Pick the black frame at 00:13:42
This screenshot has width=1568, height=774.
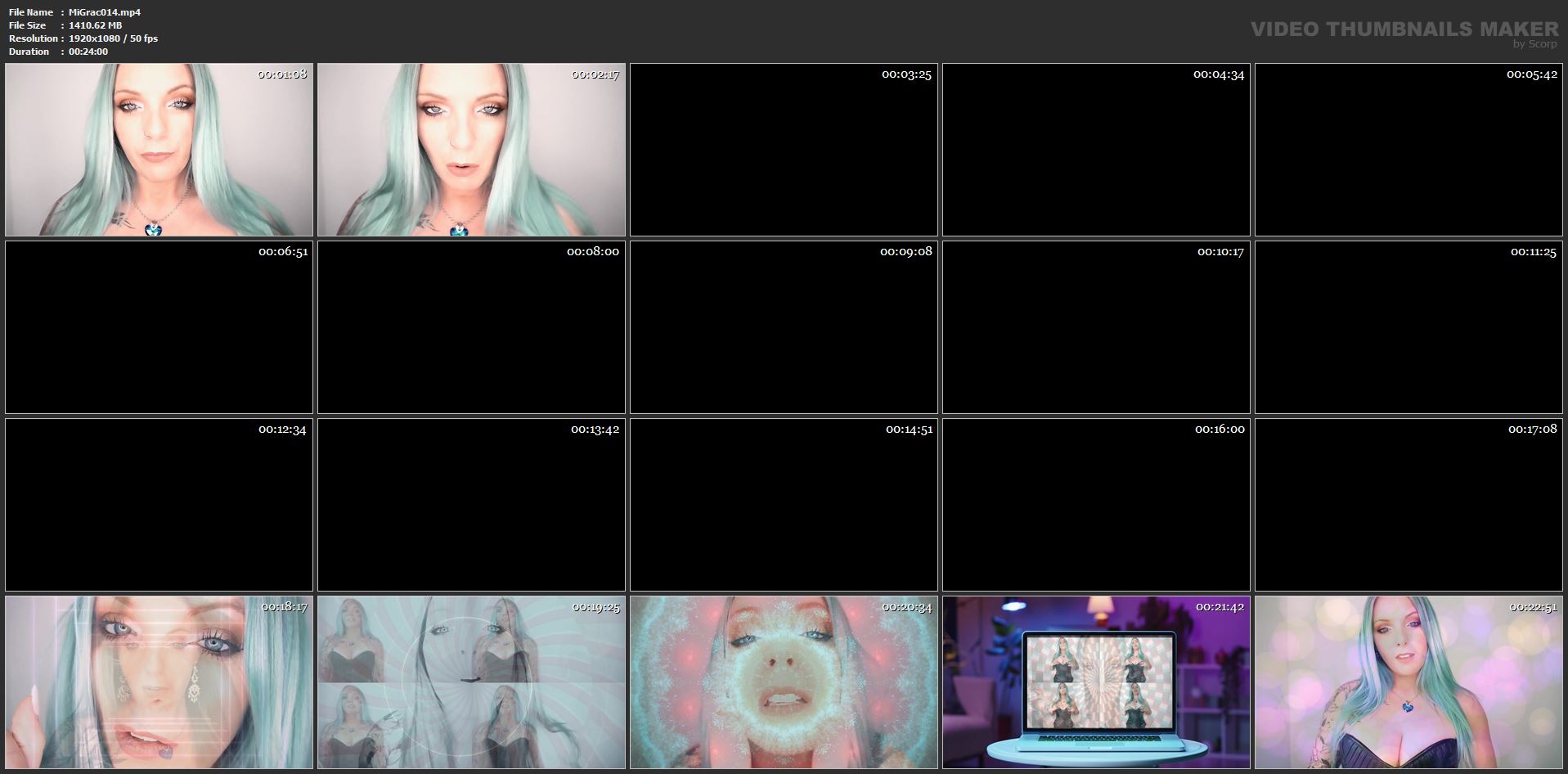(471, 505)
